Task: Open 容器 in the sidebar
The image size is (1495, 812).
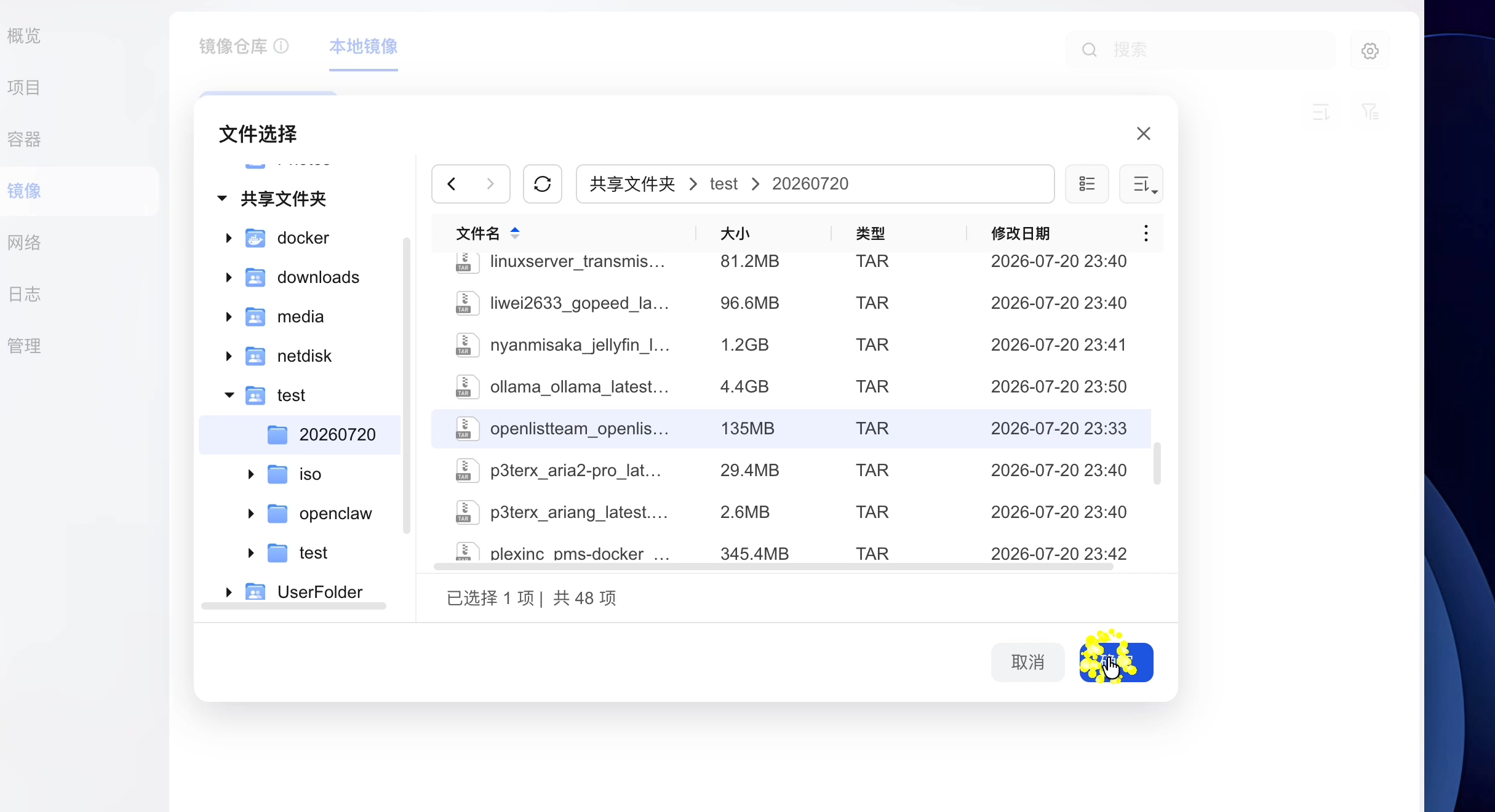Action: coord(24,139)
